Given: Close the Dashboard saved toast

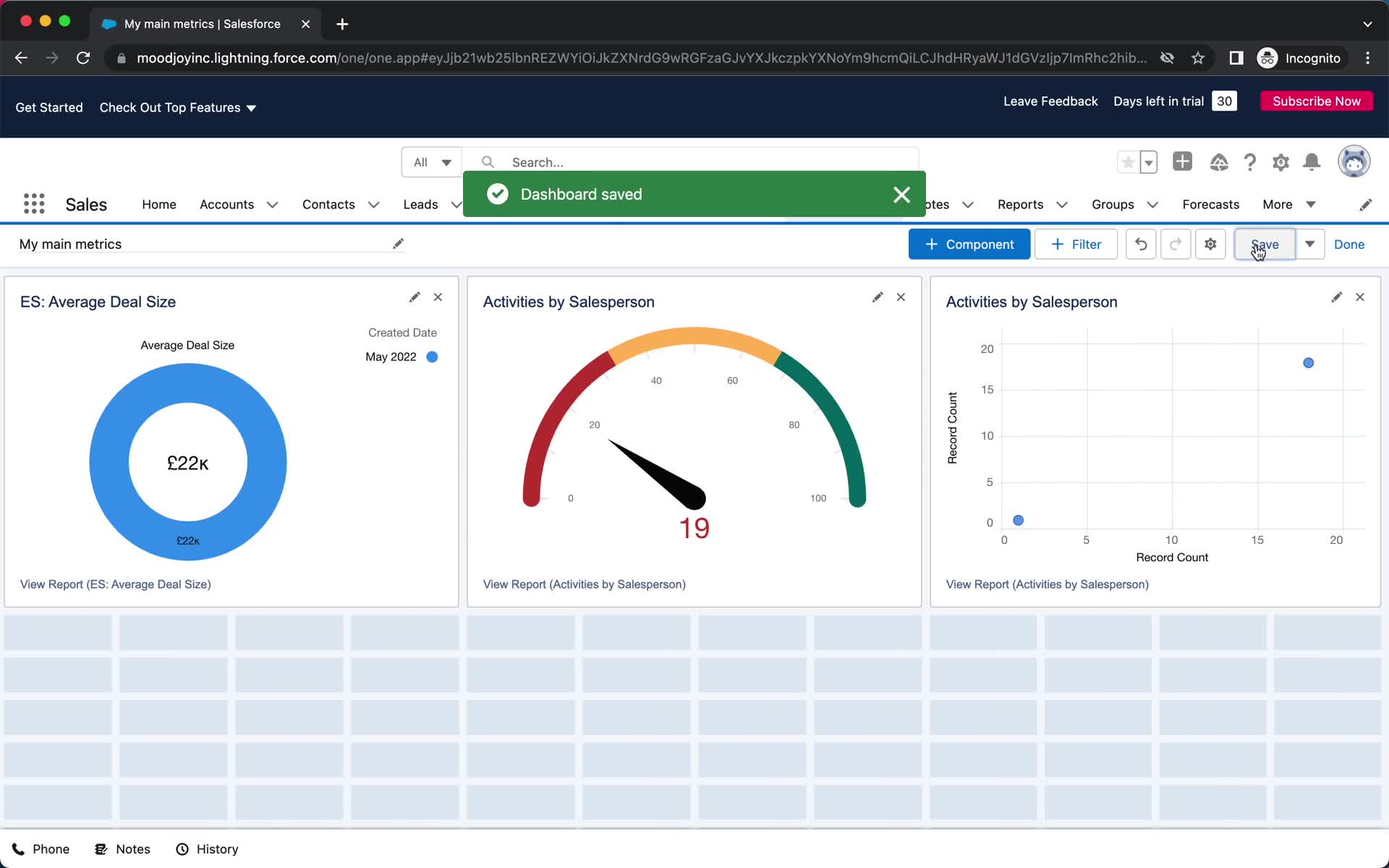Looking at the screenshot, I should tap(901, 195).
